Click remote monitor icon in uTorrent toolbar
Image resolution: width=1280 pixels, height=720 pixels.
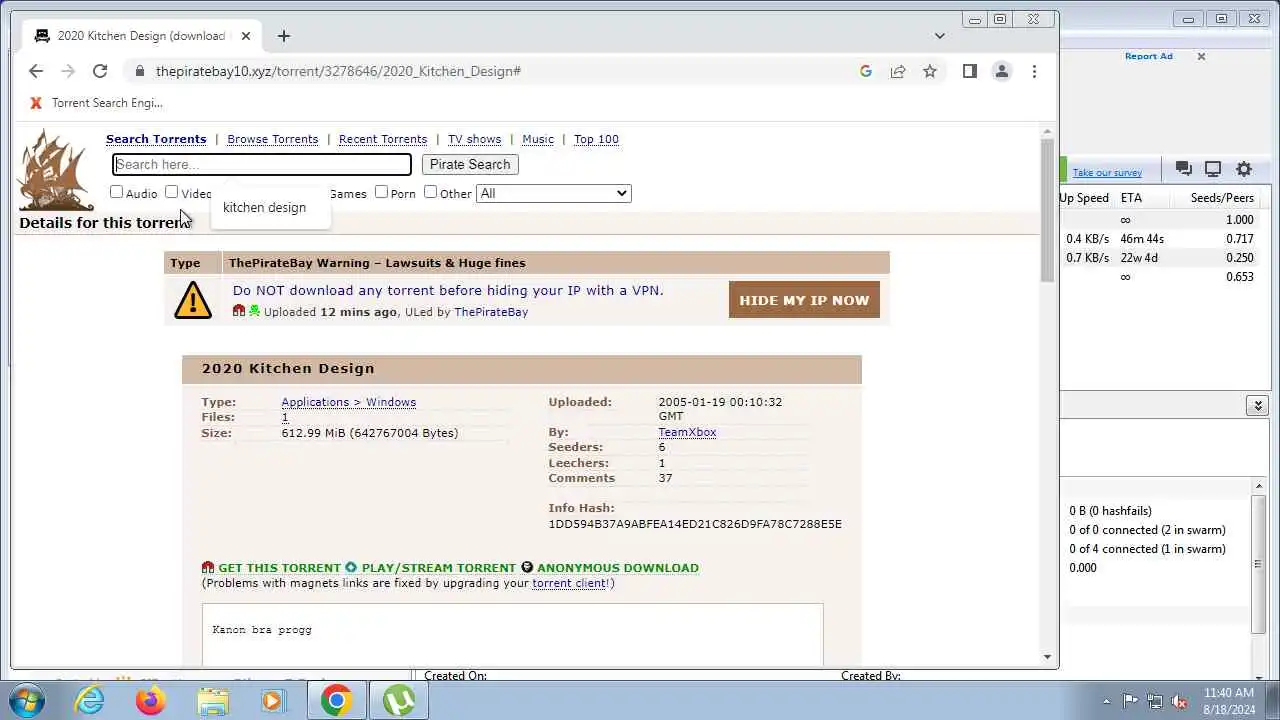coord(1213,169)
